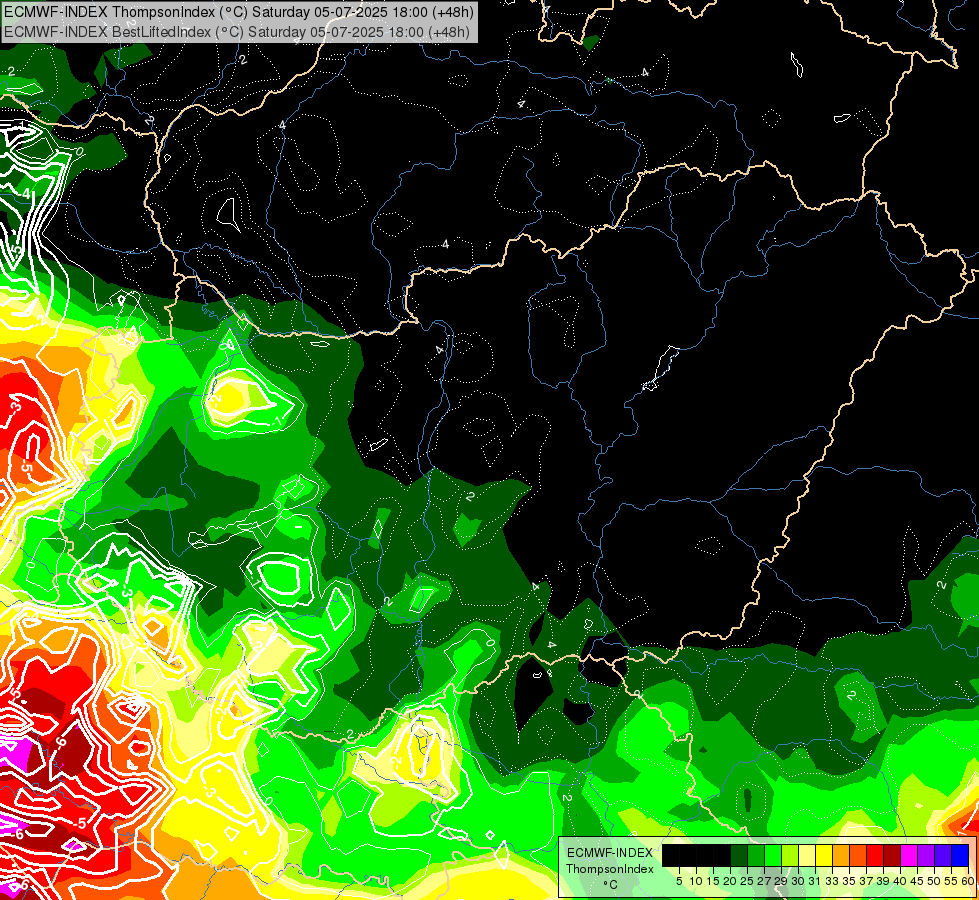Click the BestLiftedIndex title line at top

(x=237, y=32)
